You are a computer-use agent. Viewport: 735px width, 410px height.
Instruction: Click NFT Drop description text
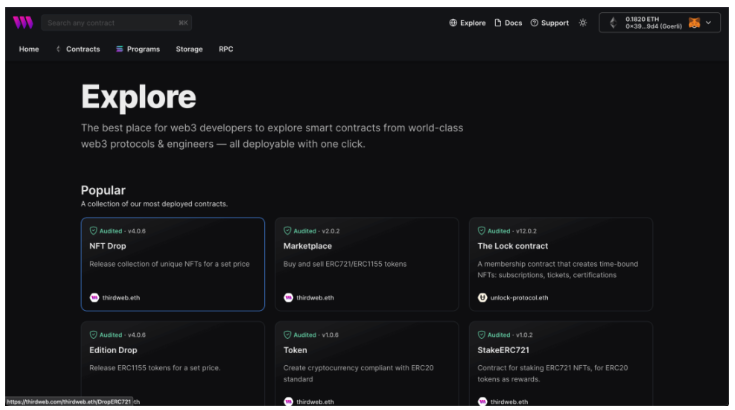click(x=169, y=264)
